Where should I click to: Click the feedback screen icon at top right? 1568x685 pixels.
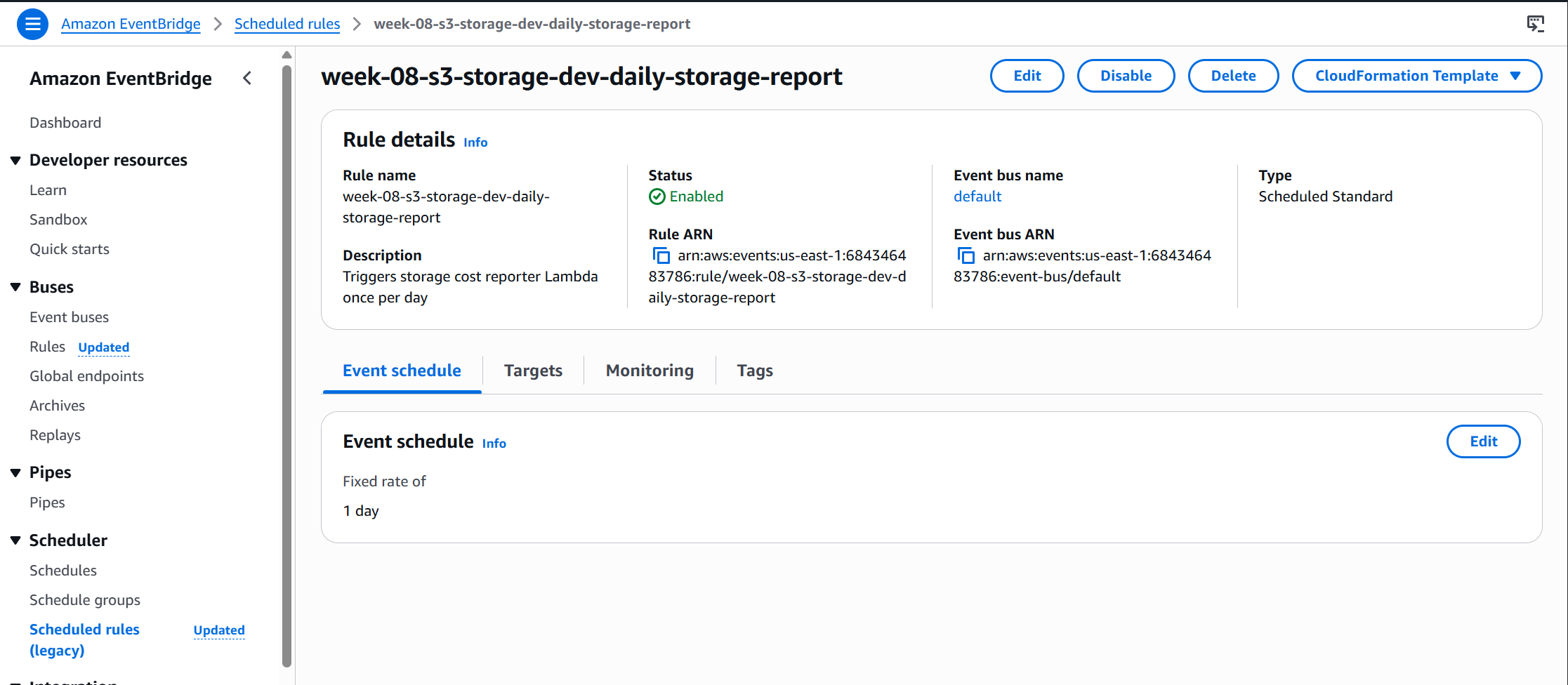pos(1536,24)
